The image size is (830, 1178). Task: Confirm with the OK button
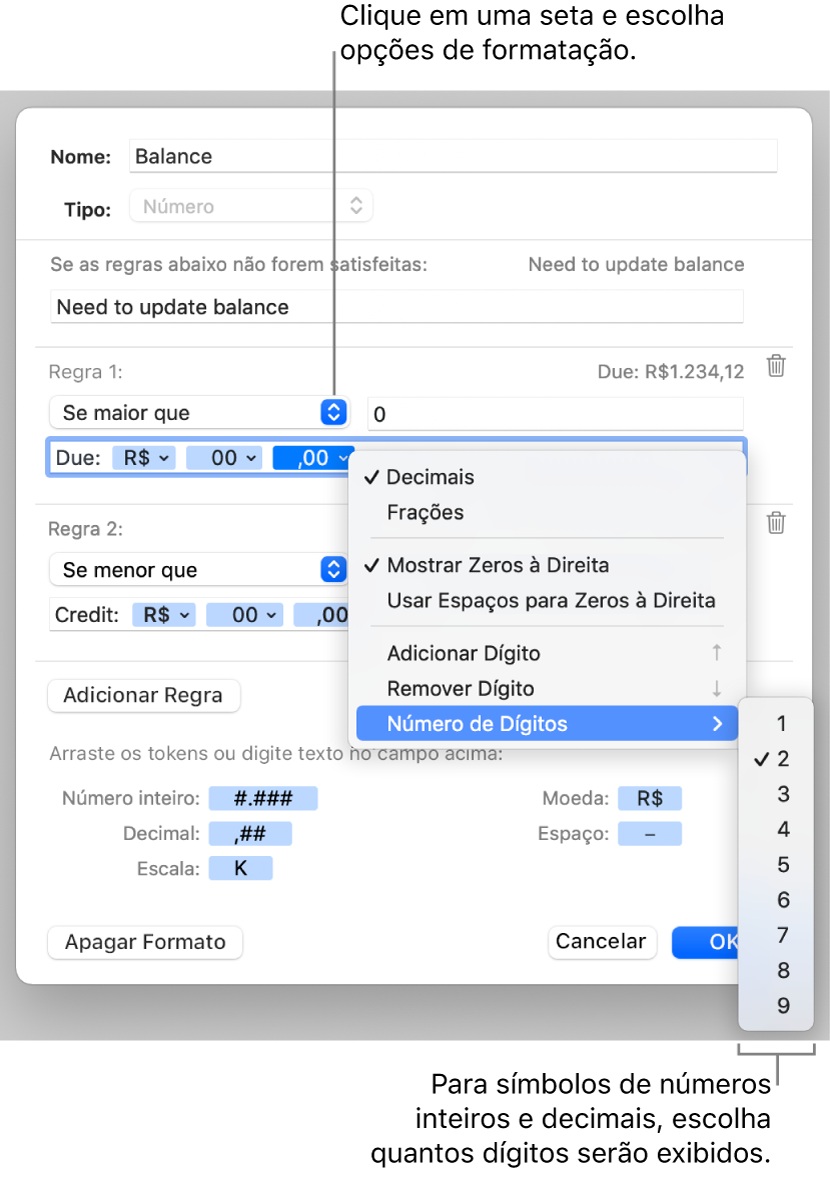click(705, 942)
